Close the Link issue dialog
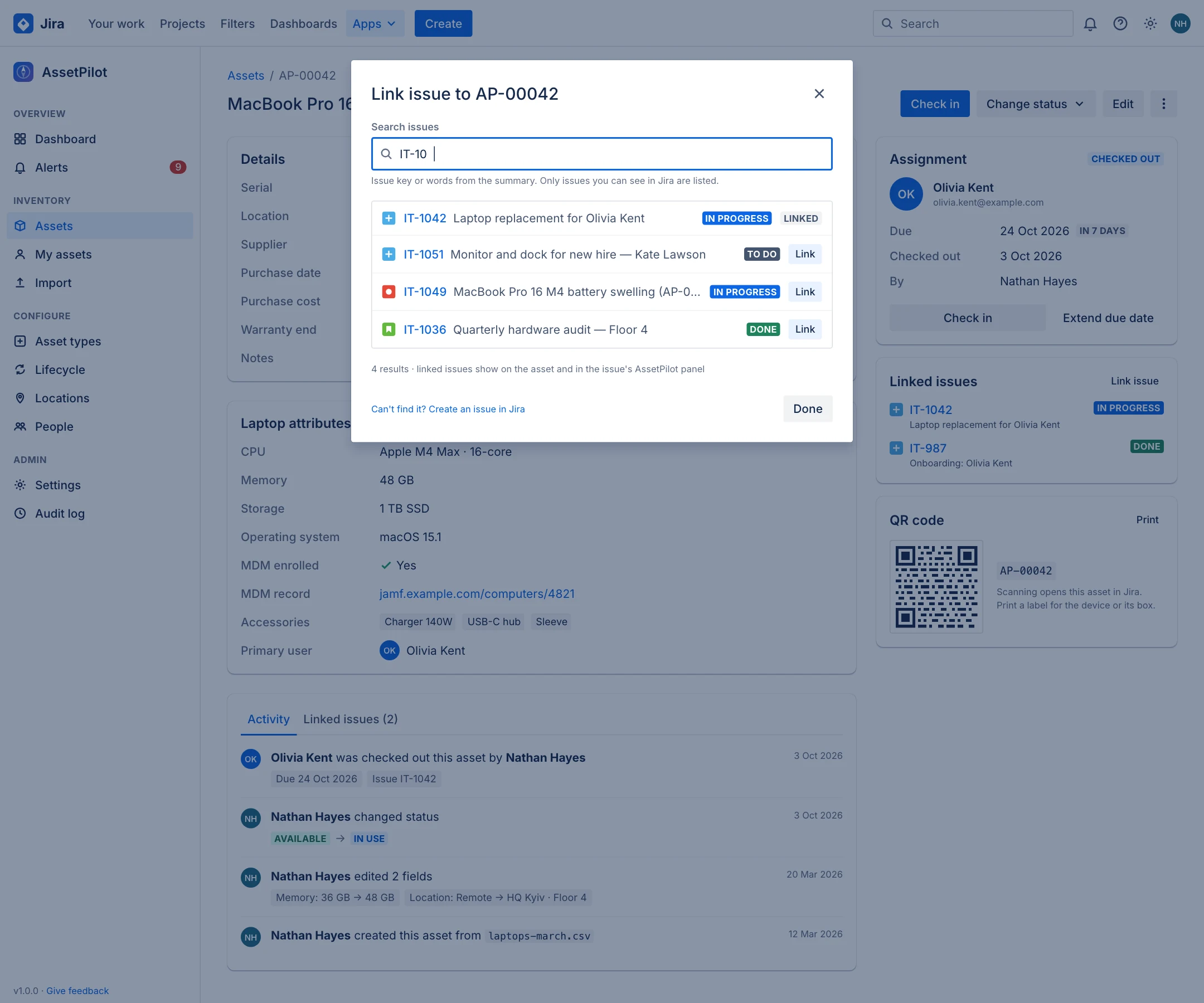 (x=819, y=94)
